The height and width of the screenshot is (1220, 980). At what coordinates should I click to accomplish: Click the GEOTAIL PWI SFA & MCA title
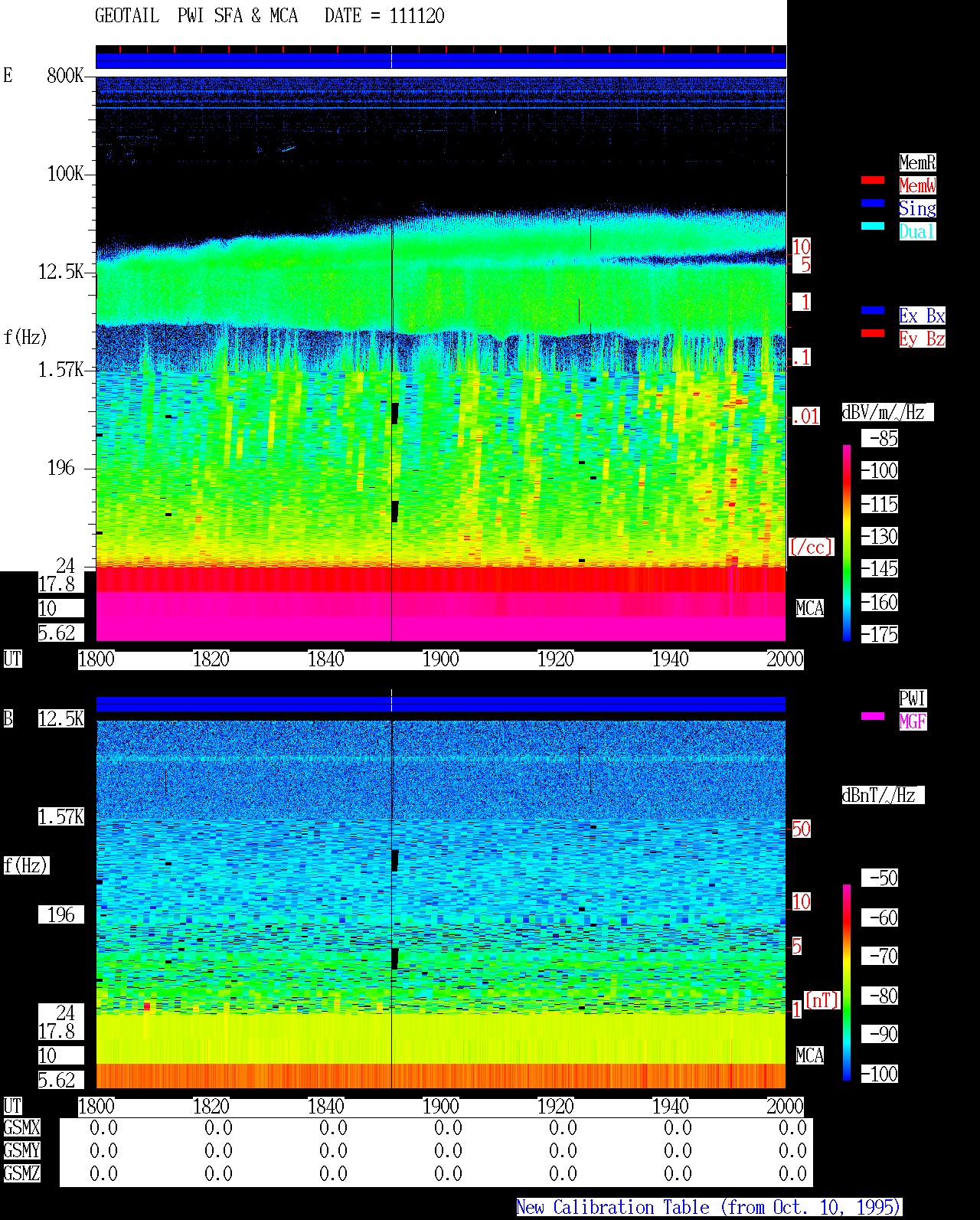196,16
